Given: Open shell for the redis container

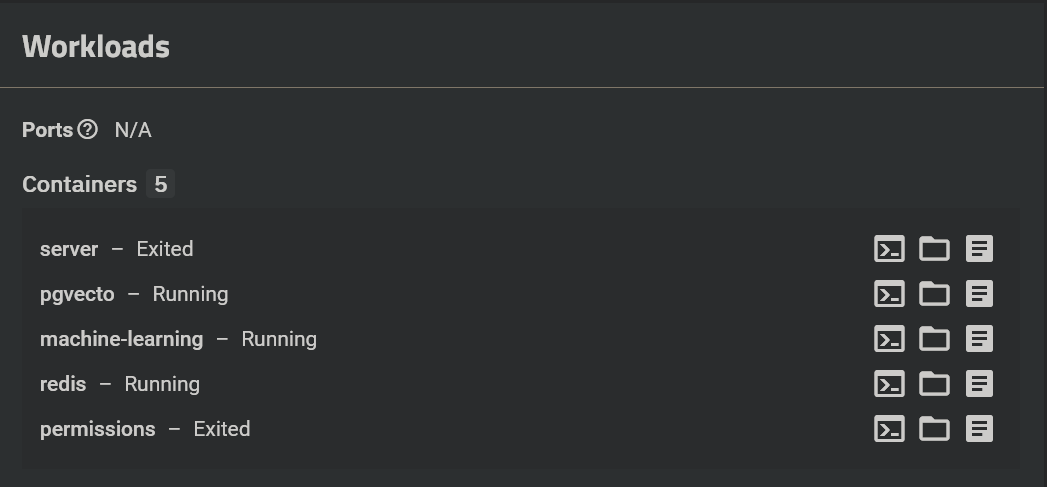Looking at the screenshot, I should (x=889, y=384).
